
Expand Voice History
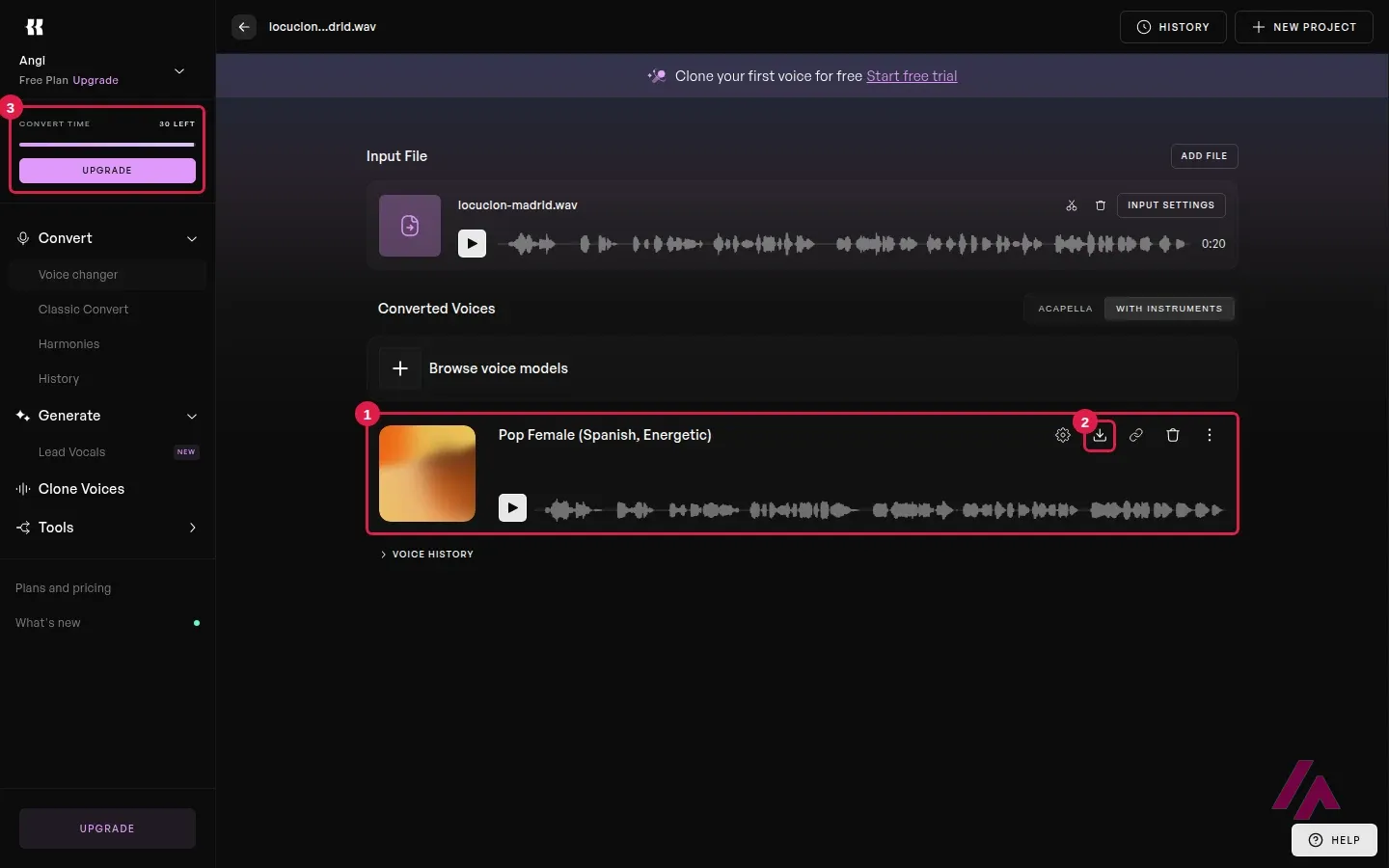coord(426,555)
